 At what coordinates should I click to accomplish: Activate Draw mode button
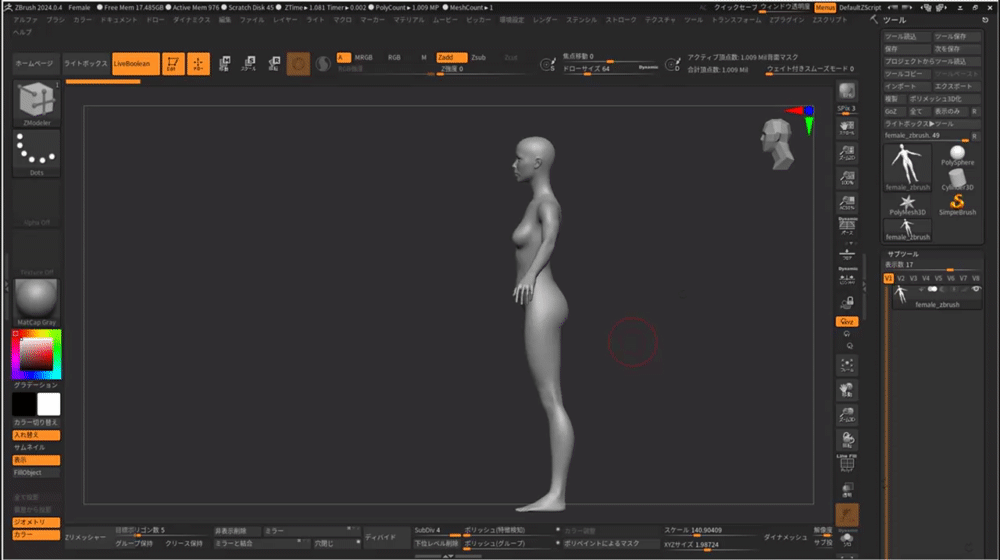198,64
